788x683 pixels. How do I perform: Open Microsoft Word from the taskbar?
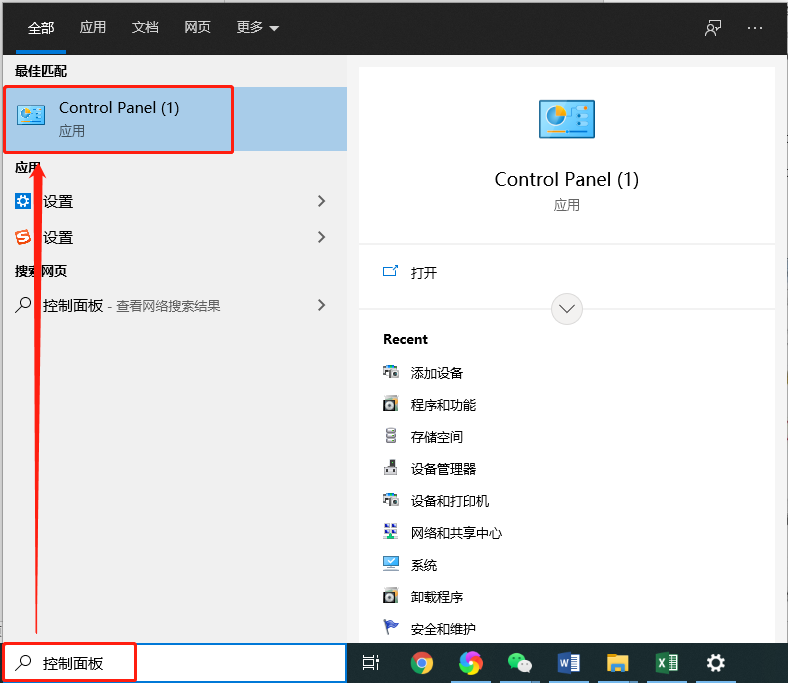coord(568,663)
